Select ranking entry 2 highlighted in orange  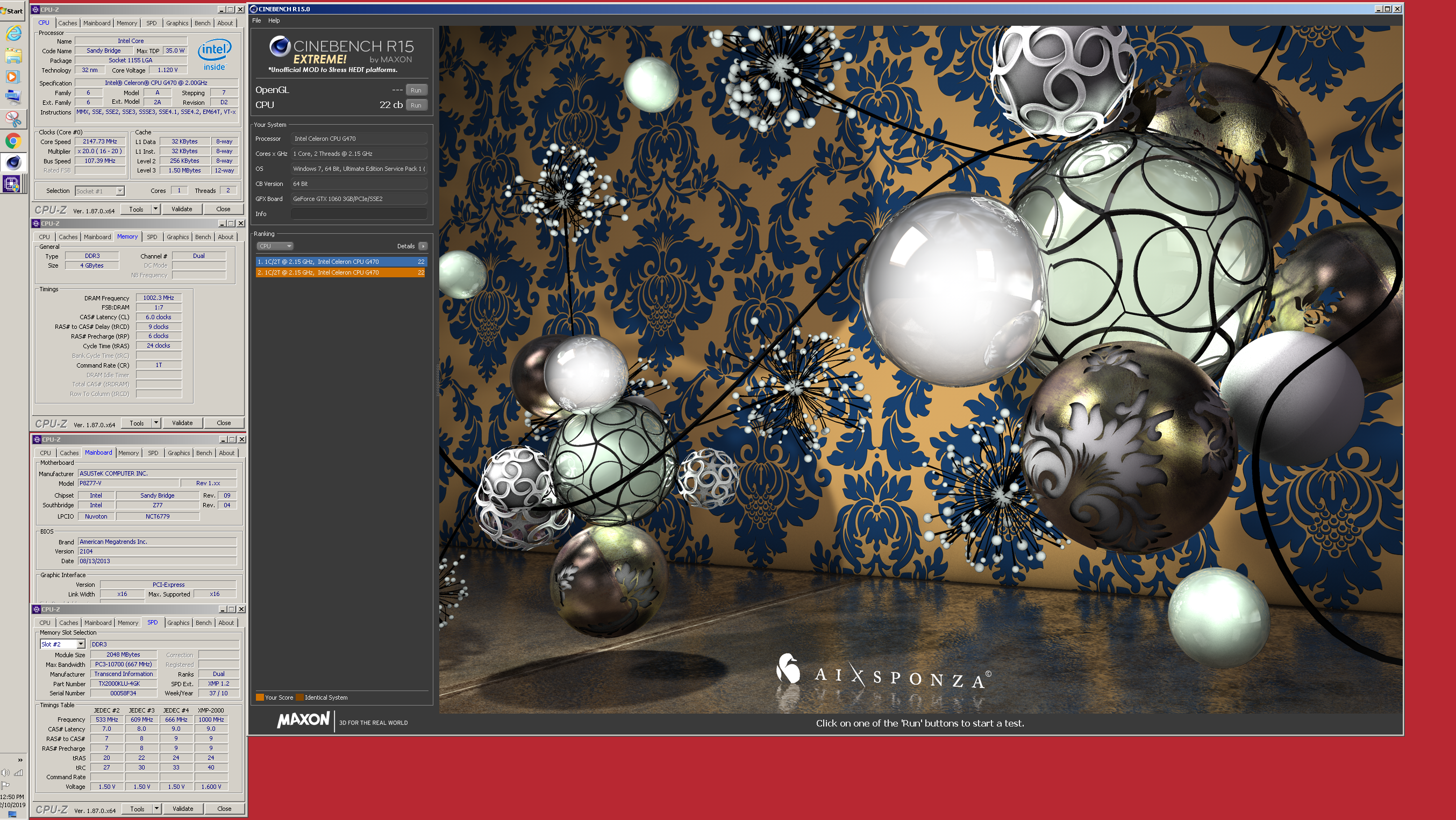point(341,273)
